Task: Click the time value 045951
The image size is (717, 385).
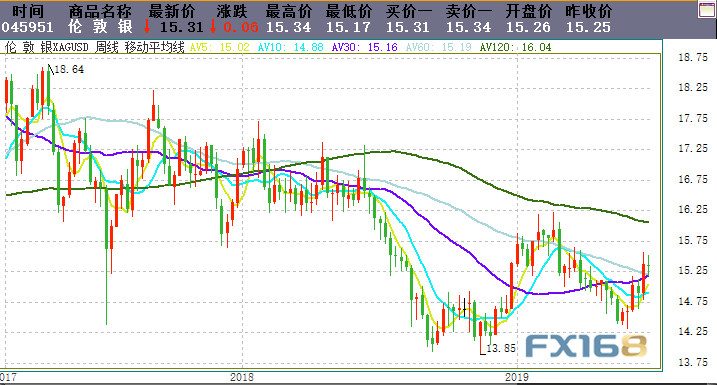Action: click(27, 27)
